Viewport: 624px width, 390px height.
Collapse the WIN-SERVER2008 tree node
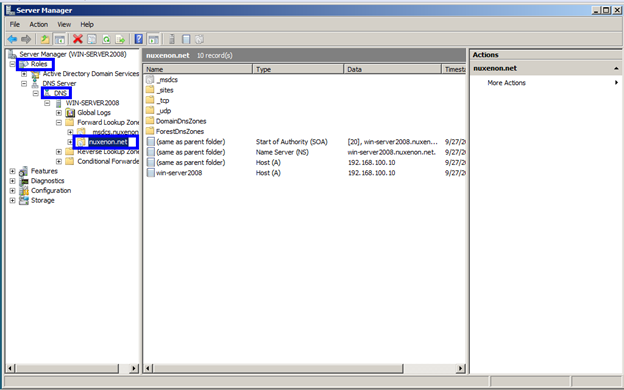(47, 103)
